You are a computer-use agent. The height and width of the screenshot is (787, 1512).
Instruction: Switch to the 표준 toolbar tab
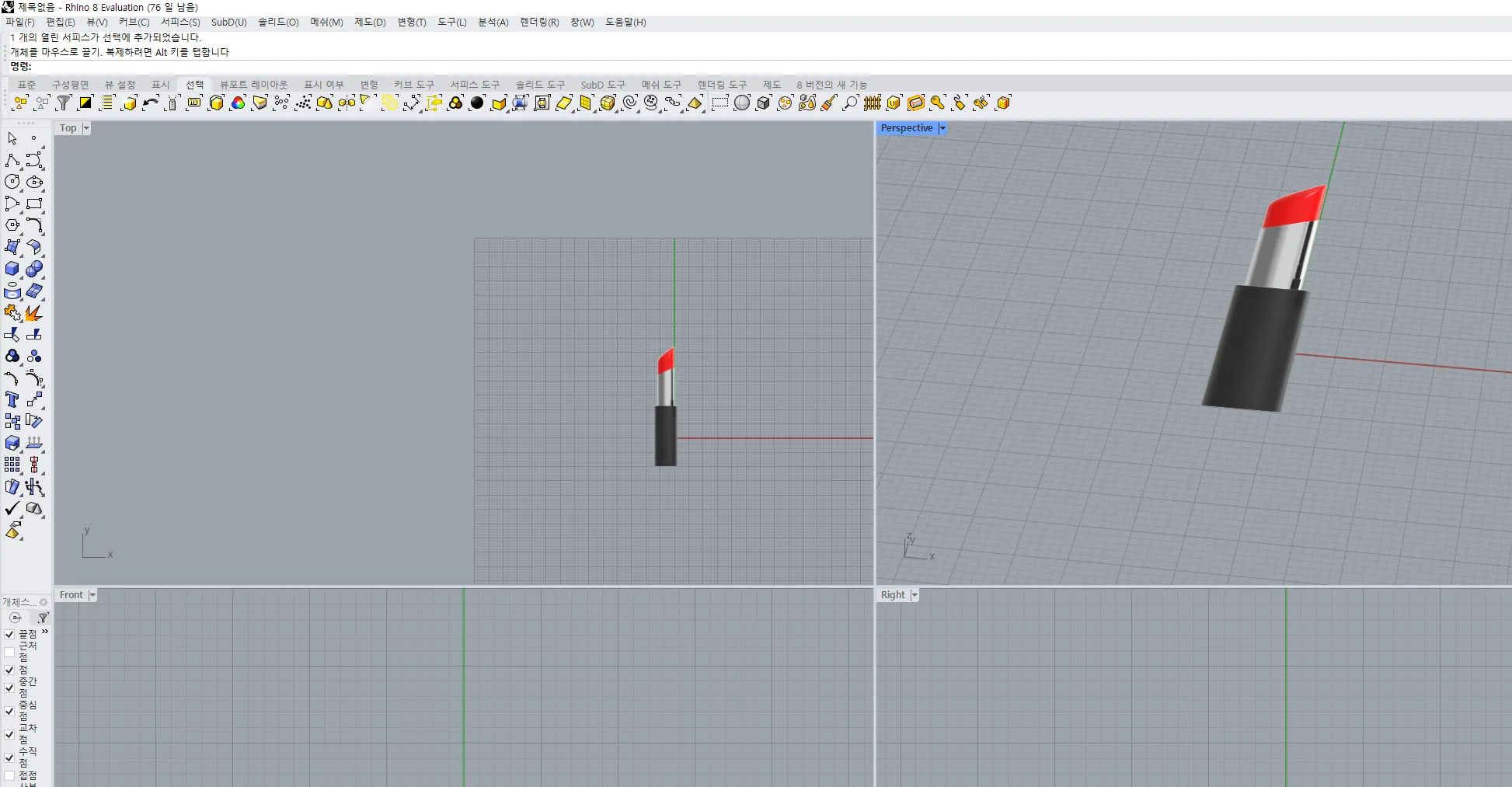point(26,85)
